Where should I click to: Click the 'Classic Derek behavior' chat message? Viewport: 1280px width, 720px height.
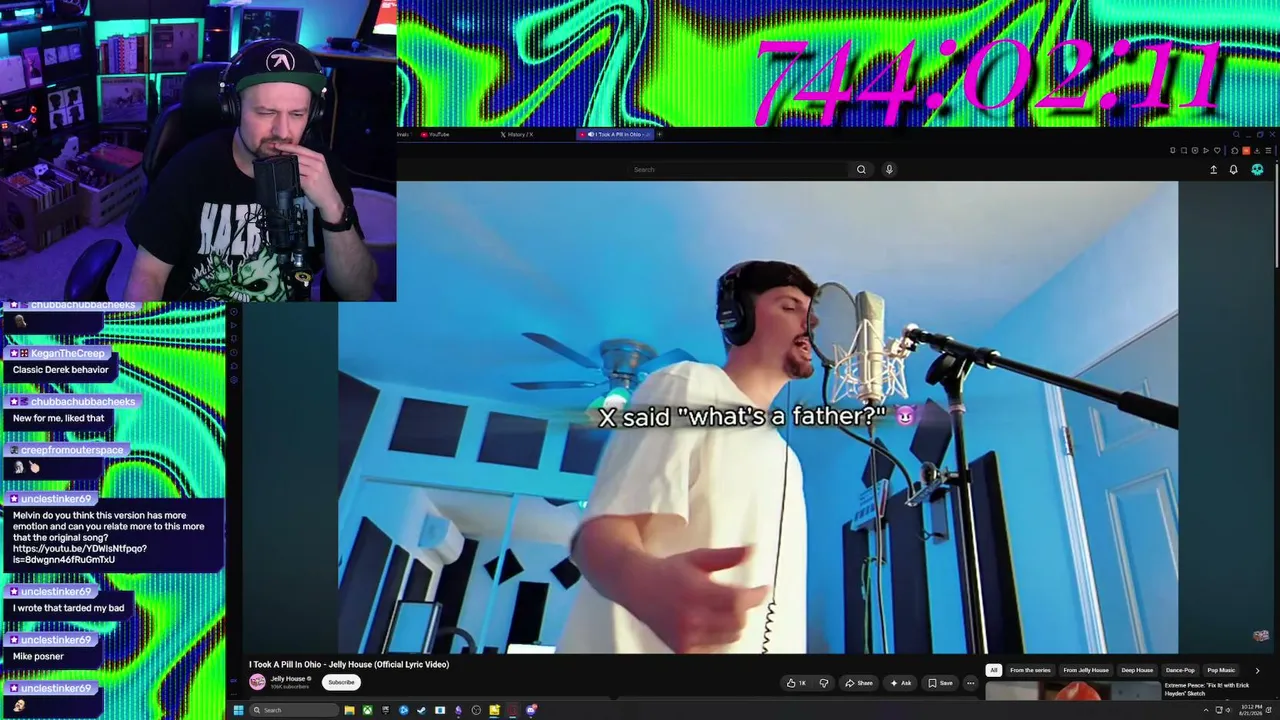click(x=61, y=370)
